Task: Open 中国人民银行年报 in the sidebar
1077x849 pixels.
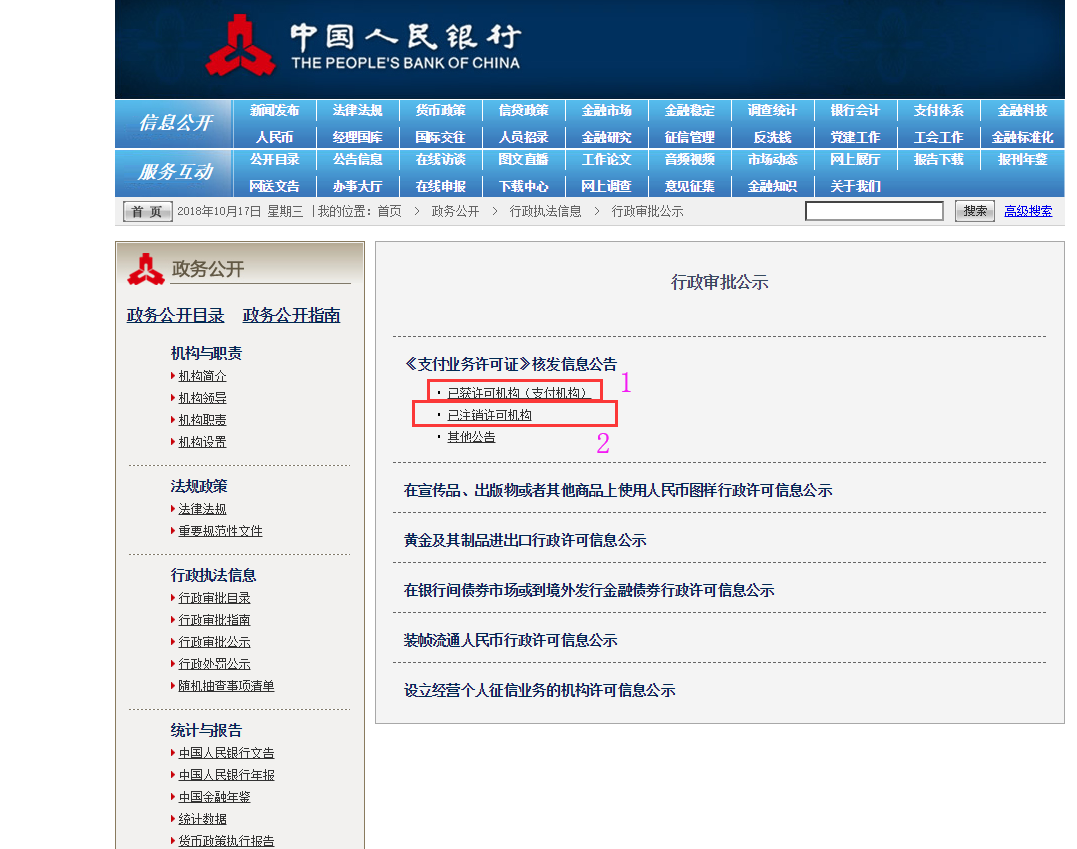Action: tap(227, 775)
